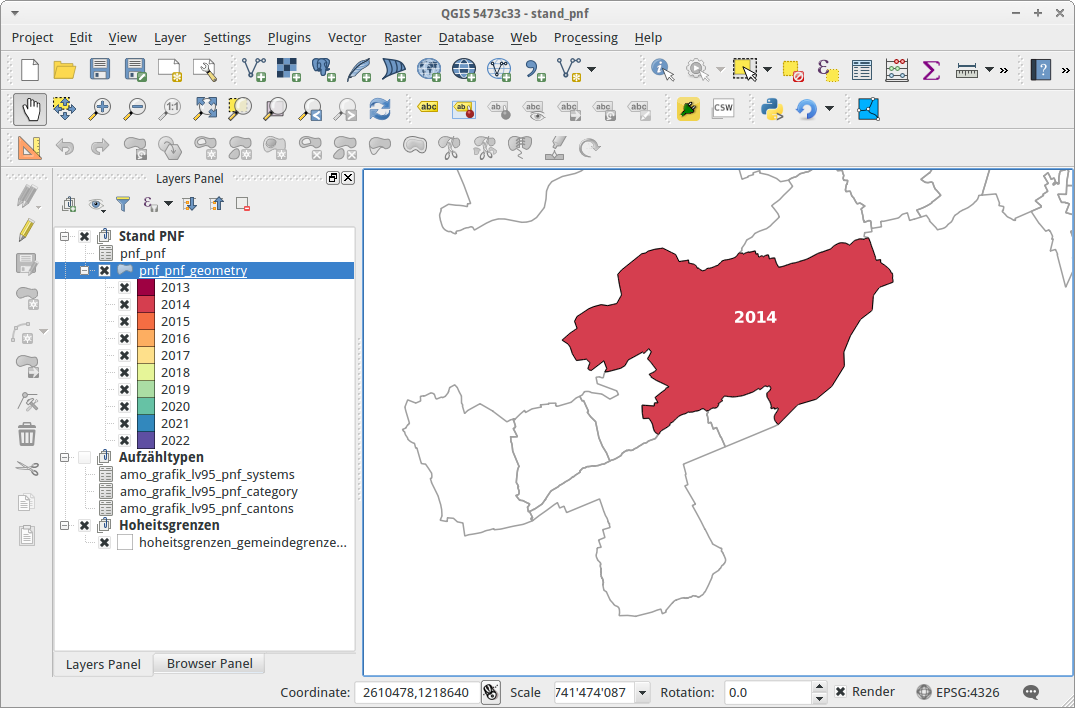The height and width of the screenshot is (708, 1075).
Task: Open the Layer menu
Action: pos(170,38)
